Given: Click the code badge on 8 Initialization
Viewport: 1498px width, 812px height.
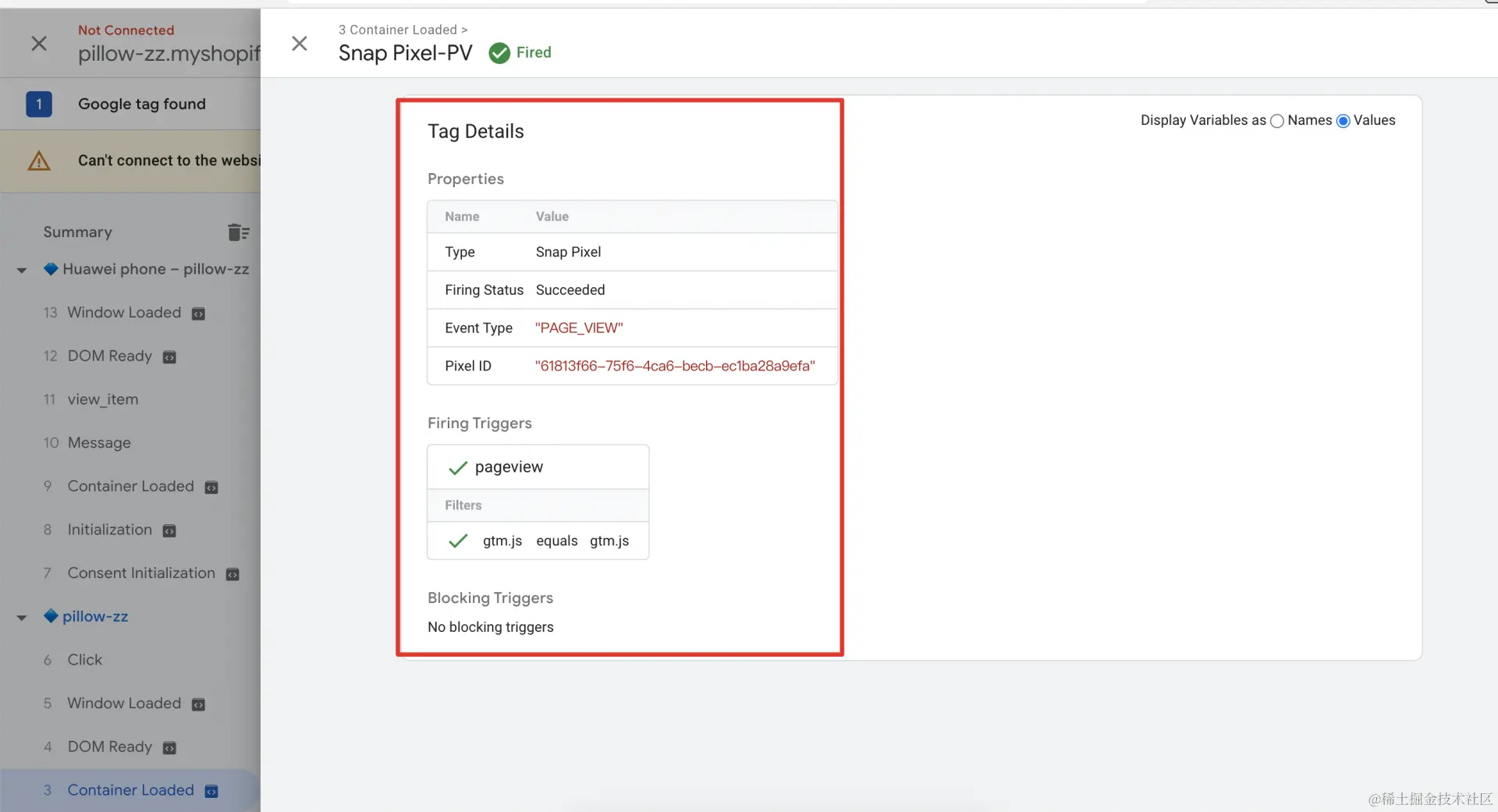Looking at the screenshot, I should pyautogui.click(x=169, y=531).
